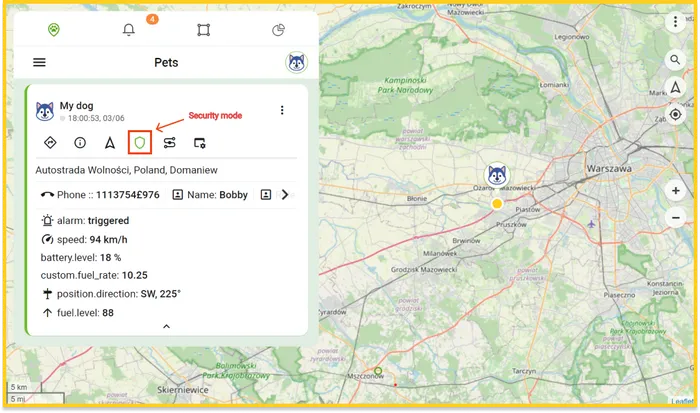
Task: Open the geofences square tab
Action: (x=204, y=30)
